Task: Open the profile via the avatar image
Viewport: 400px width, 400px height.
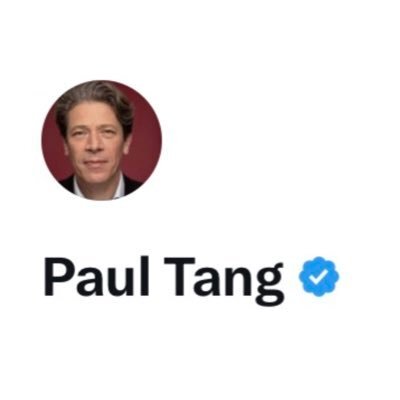Action: coord(101,140)
